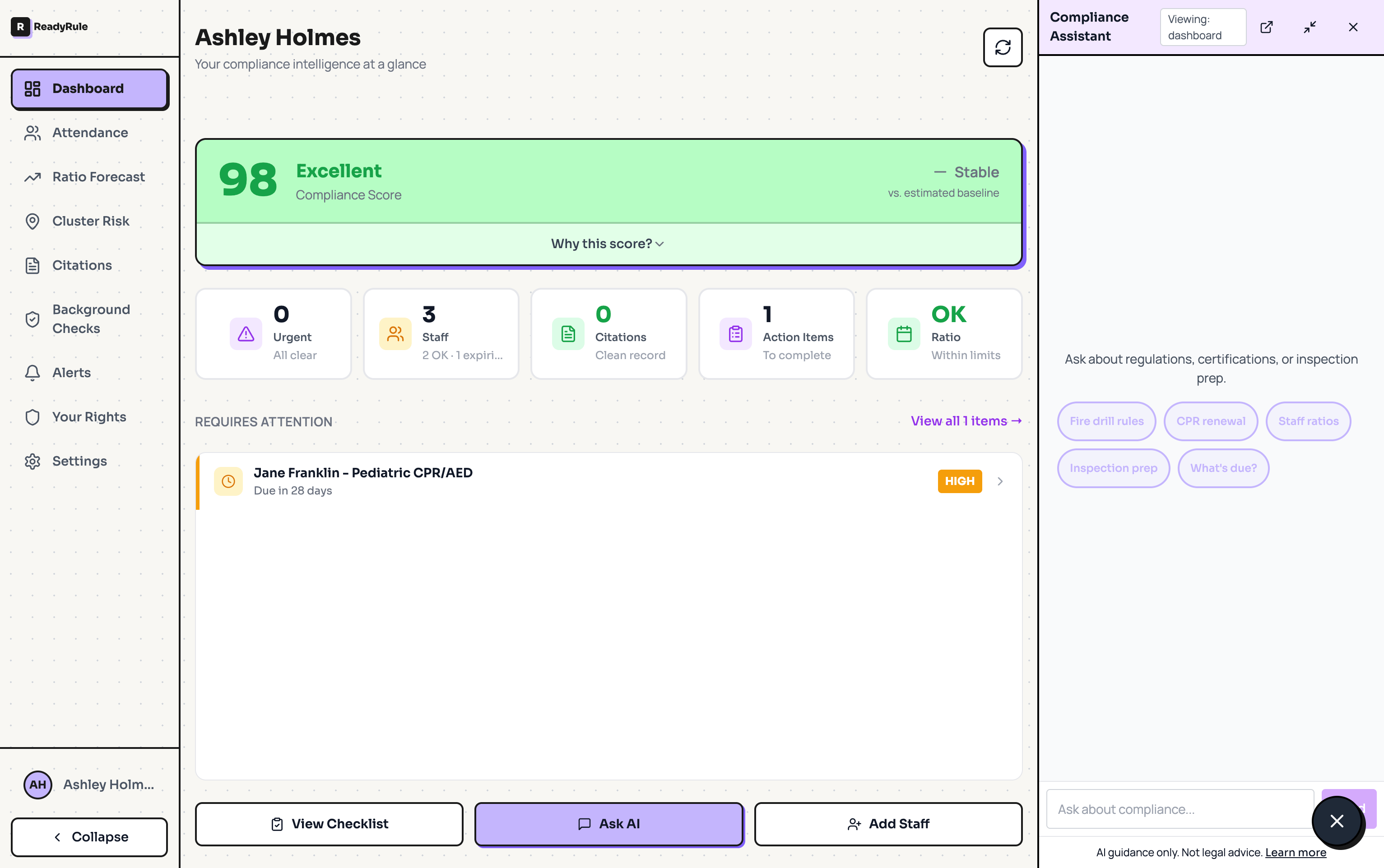This screenshot has height=868, width=1384.
Task: Go to Ratio Forecast page
Action: [x=98, y=177]
